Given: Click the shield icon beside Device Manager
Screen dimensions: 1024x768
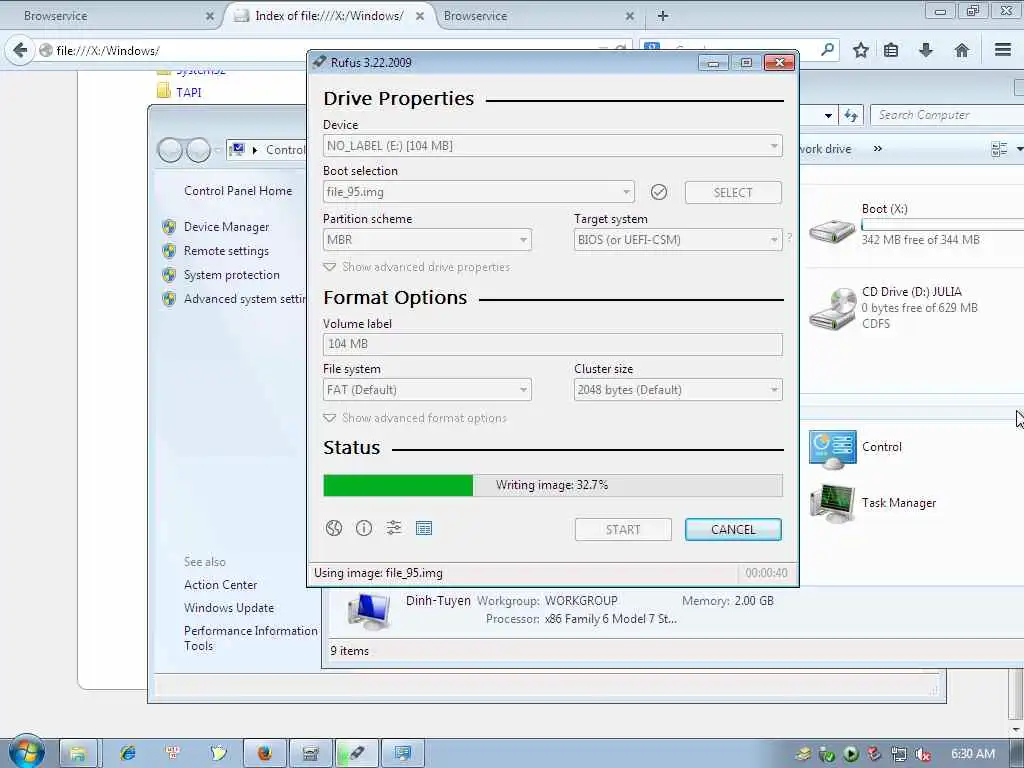Looking at the screenshot, I should [x=169, y=227].
